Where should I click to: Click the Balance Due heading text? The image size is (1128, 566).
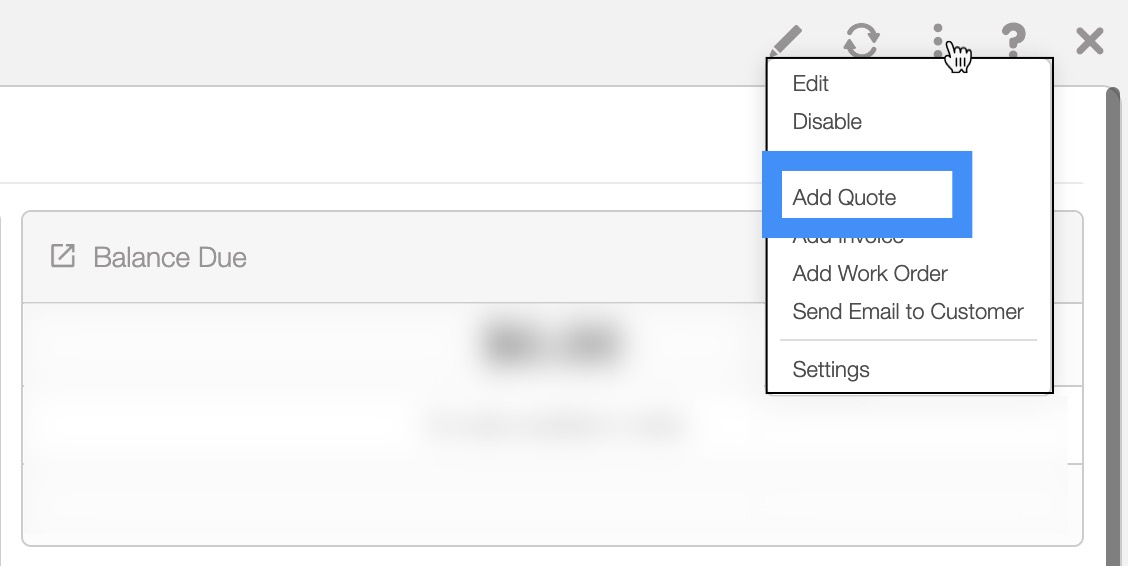[170, 258]
